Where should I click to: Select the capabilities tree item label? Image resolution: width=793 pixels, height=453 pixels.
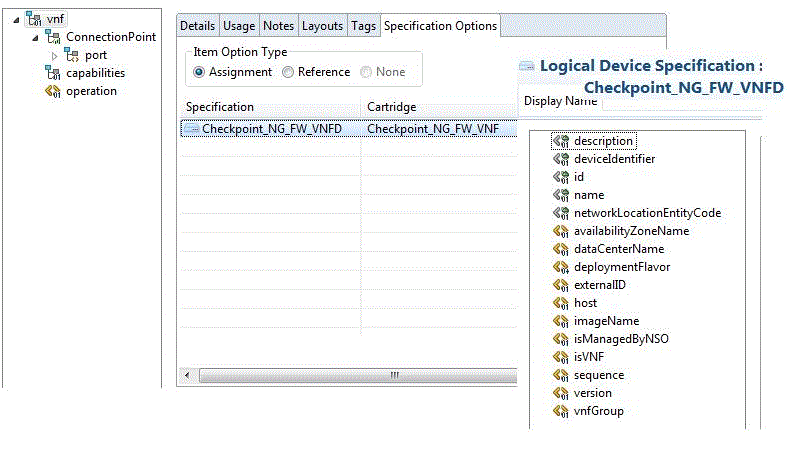click(96, 73)
